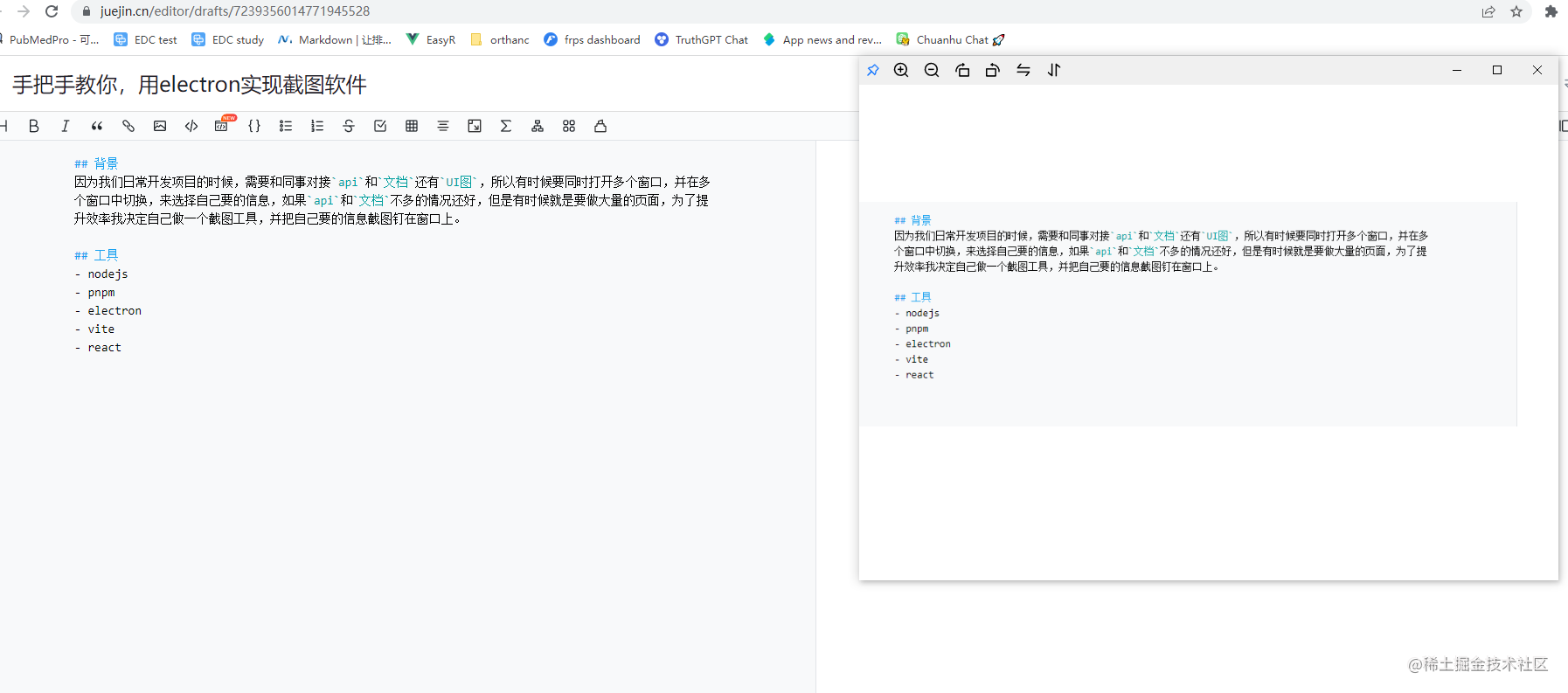Zoom out of the pinned screenshot
The height and width of the screenshot is (693, 1568).
(932, 70)
